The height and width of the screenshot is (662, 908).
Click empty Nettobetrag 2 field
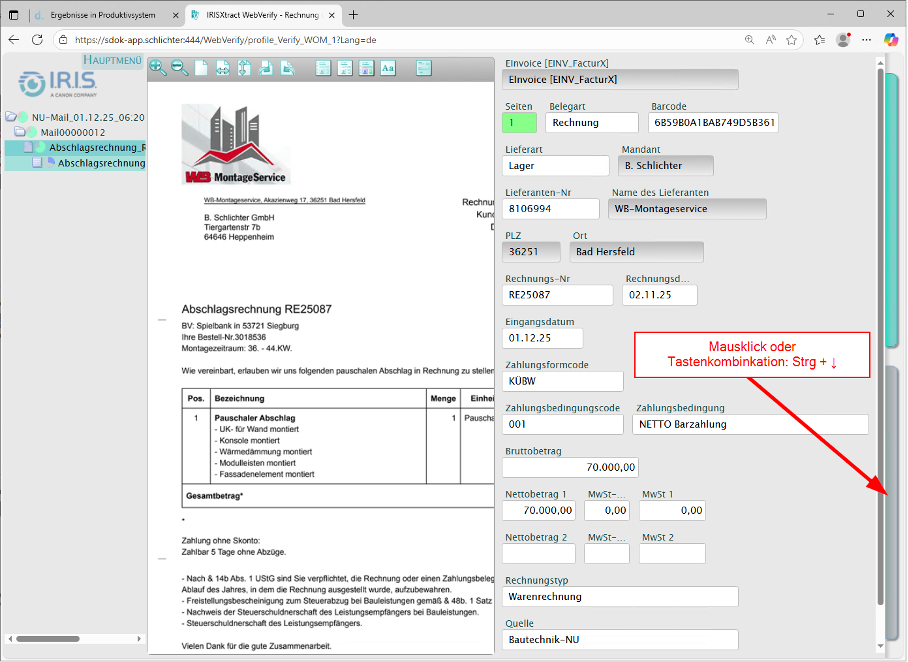(x=539, y=553)
